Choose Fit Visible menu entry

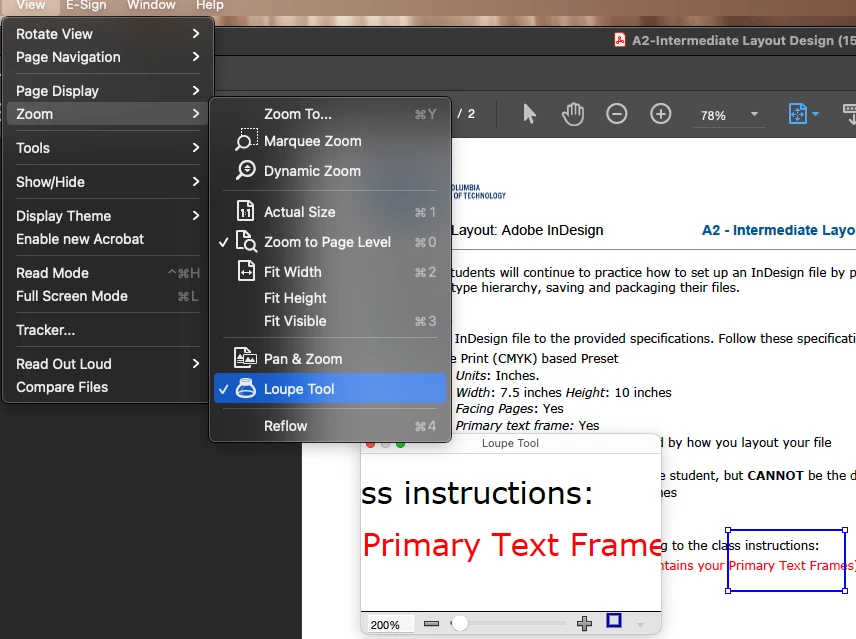[330, 321]
